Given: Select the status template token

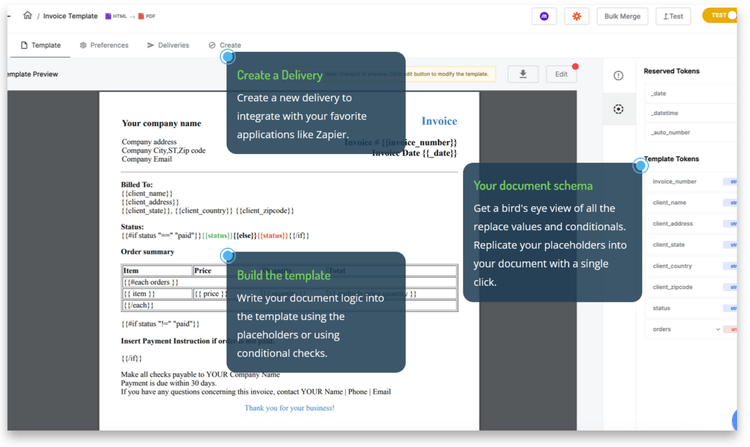Looking at the screenshot, I should [691, 308].
